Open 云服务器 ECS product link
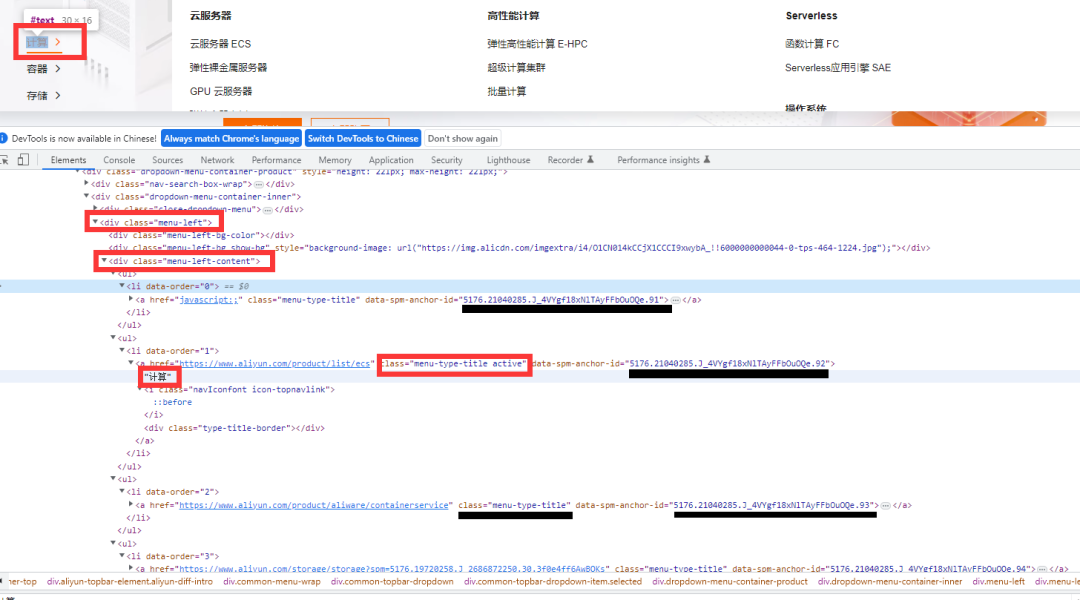Image resolution: width=1080 pixels, height=600 pixels. [x=220, y=43]
